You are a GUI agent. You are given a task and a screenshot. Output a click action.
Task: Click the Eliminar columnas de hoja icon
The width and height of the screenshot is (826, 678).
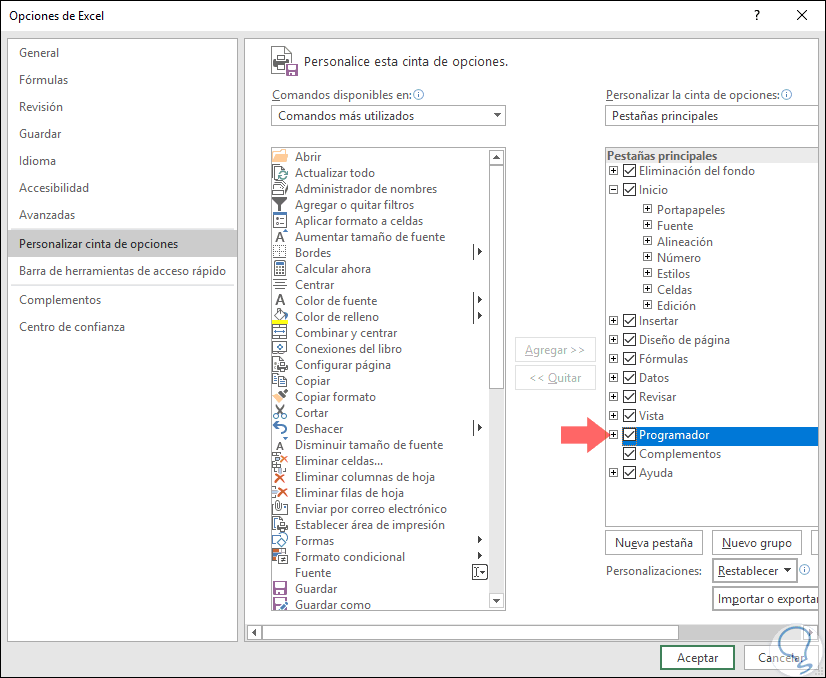(x=280, y=477)
